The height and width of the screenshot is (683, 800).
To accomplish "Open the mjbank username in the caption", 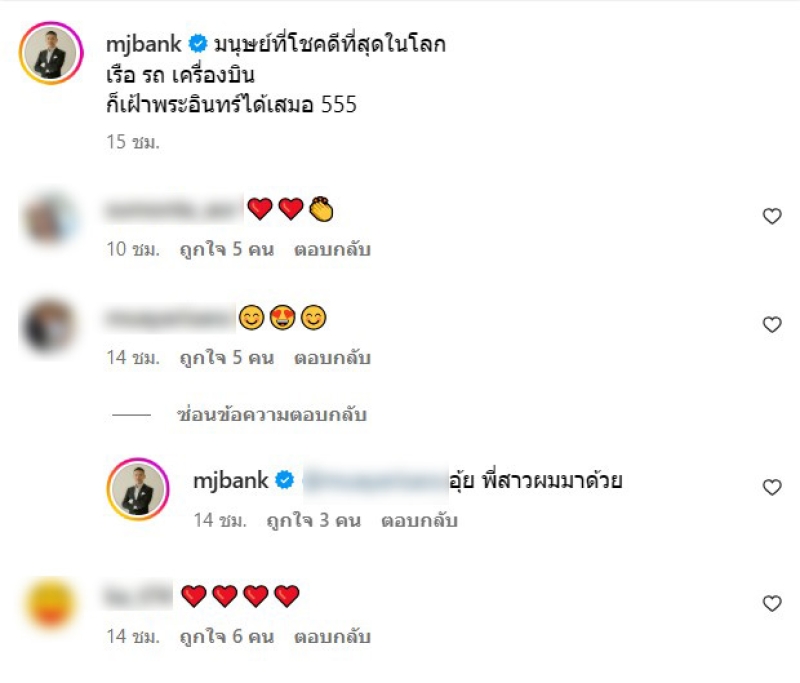I will point(143,44).
